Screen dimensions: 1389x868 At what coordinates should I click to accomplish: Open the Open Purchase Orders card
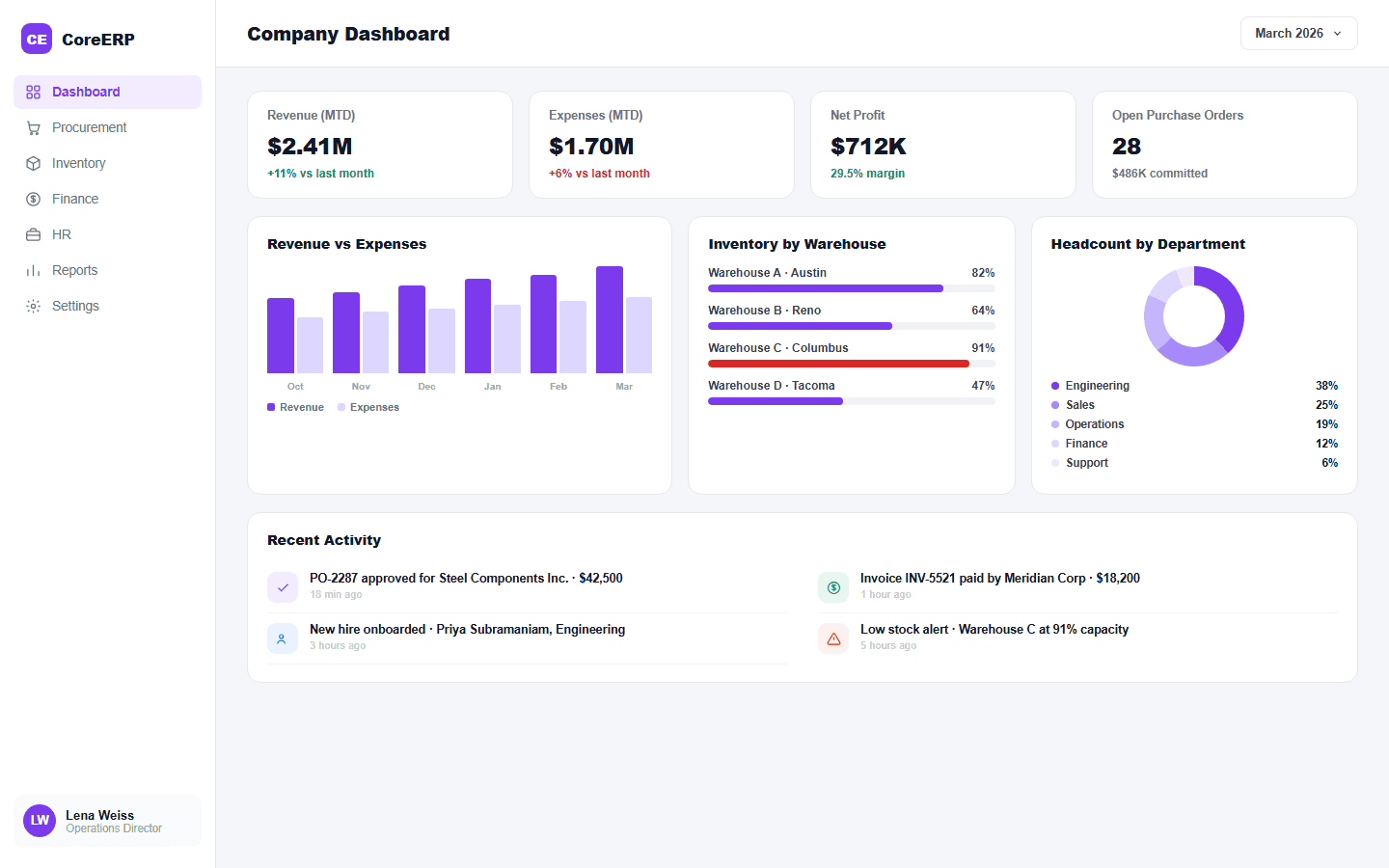click(x=1225, y=145)
